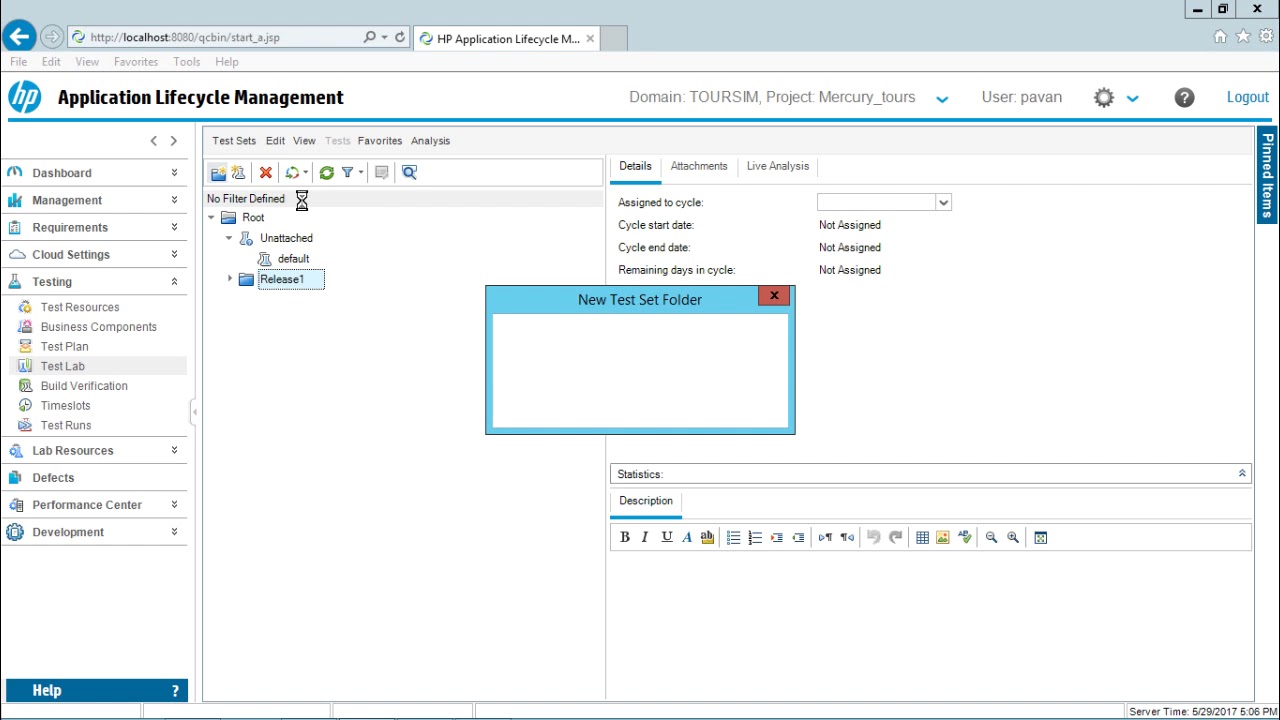This screenshot has height=720, width=1280.
Task: Insert a bulleted list
Action: click(x=733, y=538)
